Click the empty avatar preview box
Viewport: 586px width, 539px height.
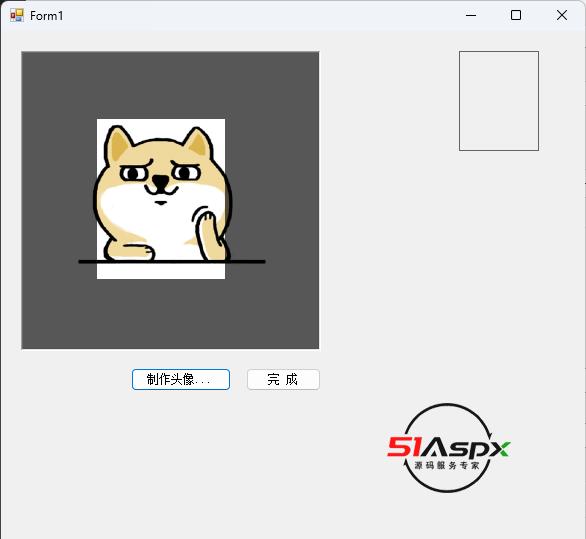pos(499,101)
